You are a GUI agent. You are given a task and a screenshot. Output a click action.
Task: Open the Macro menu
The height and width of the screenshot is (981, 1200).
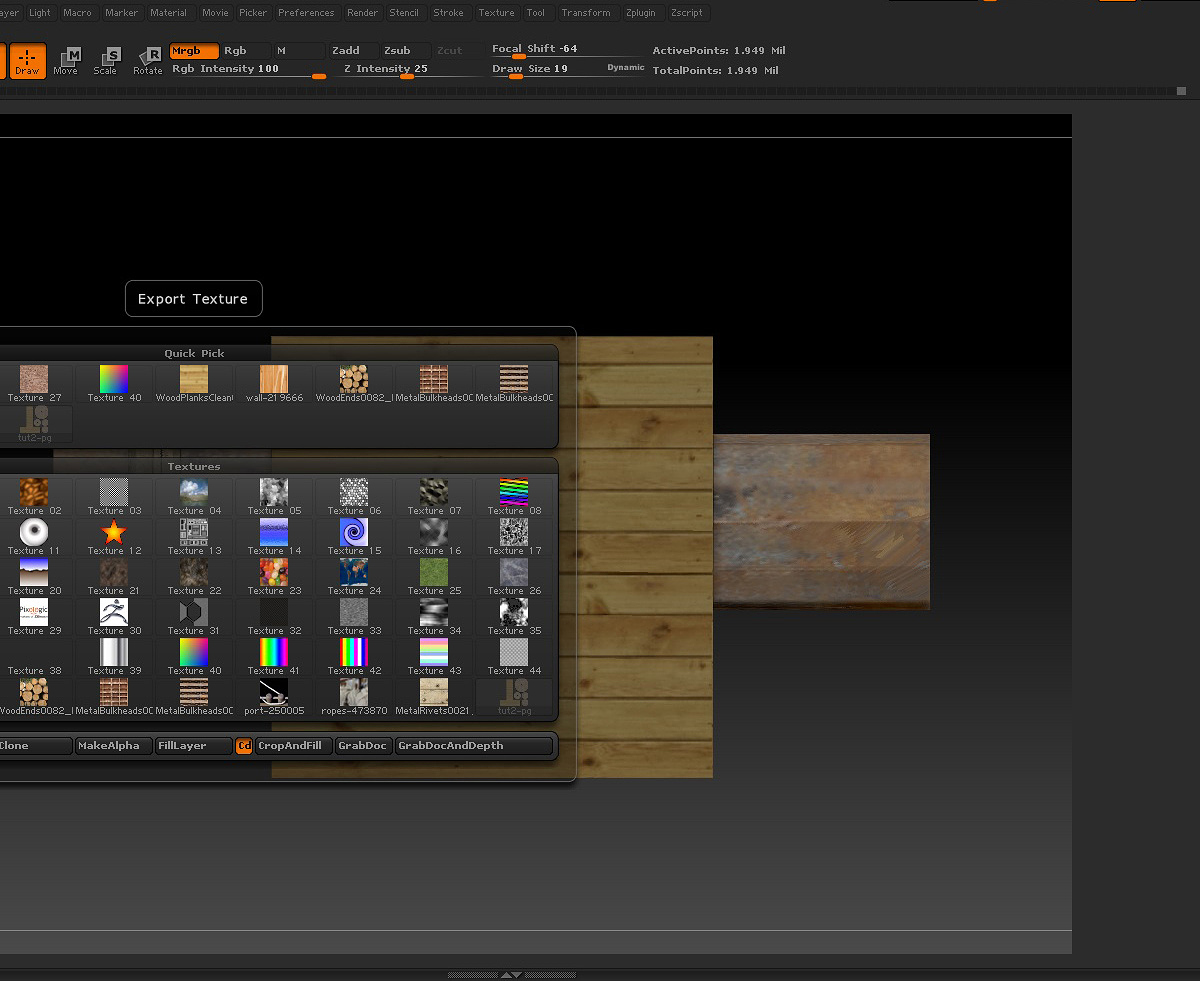77,13
